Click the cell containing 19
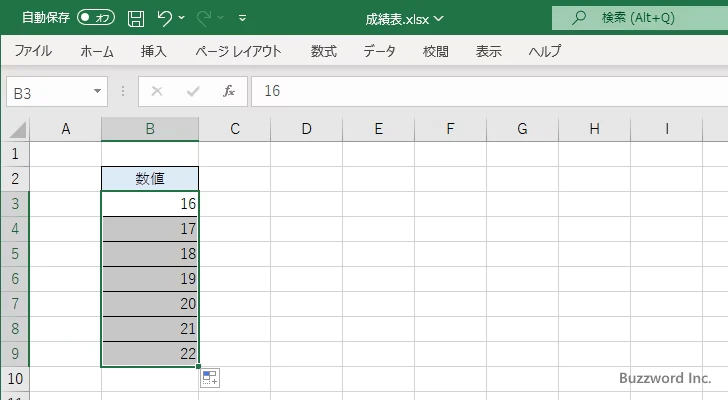Viewport: 728px width, 400px height. coord(150,279)
